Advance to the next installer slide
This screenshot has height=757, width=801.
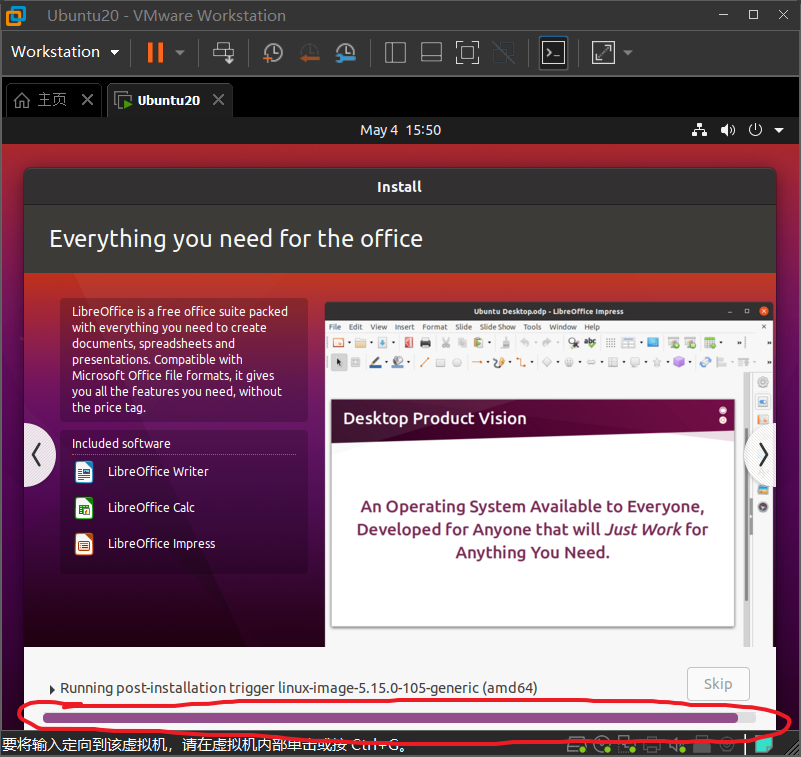(x=761, y=455)
